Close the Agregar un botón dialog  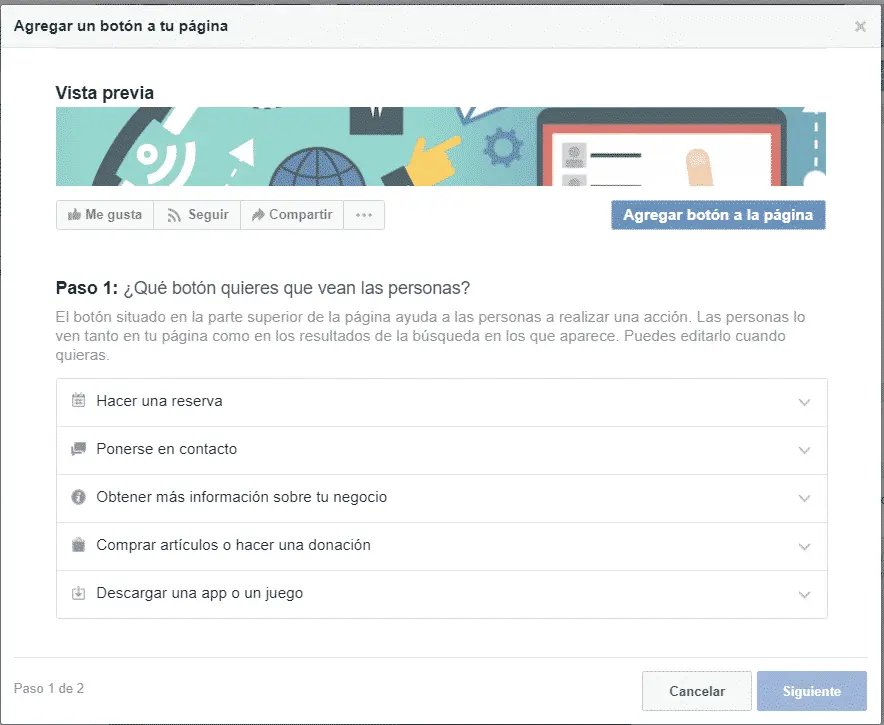pyautogui.click(x=859, y=26)
